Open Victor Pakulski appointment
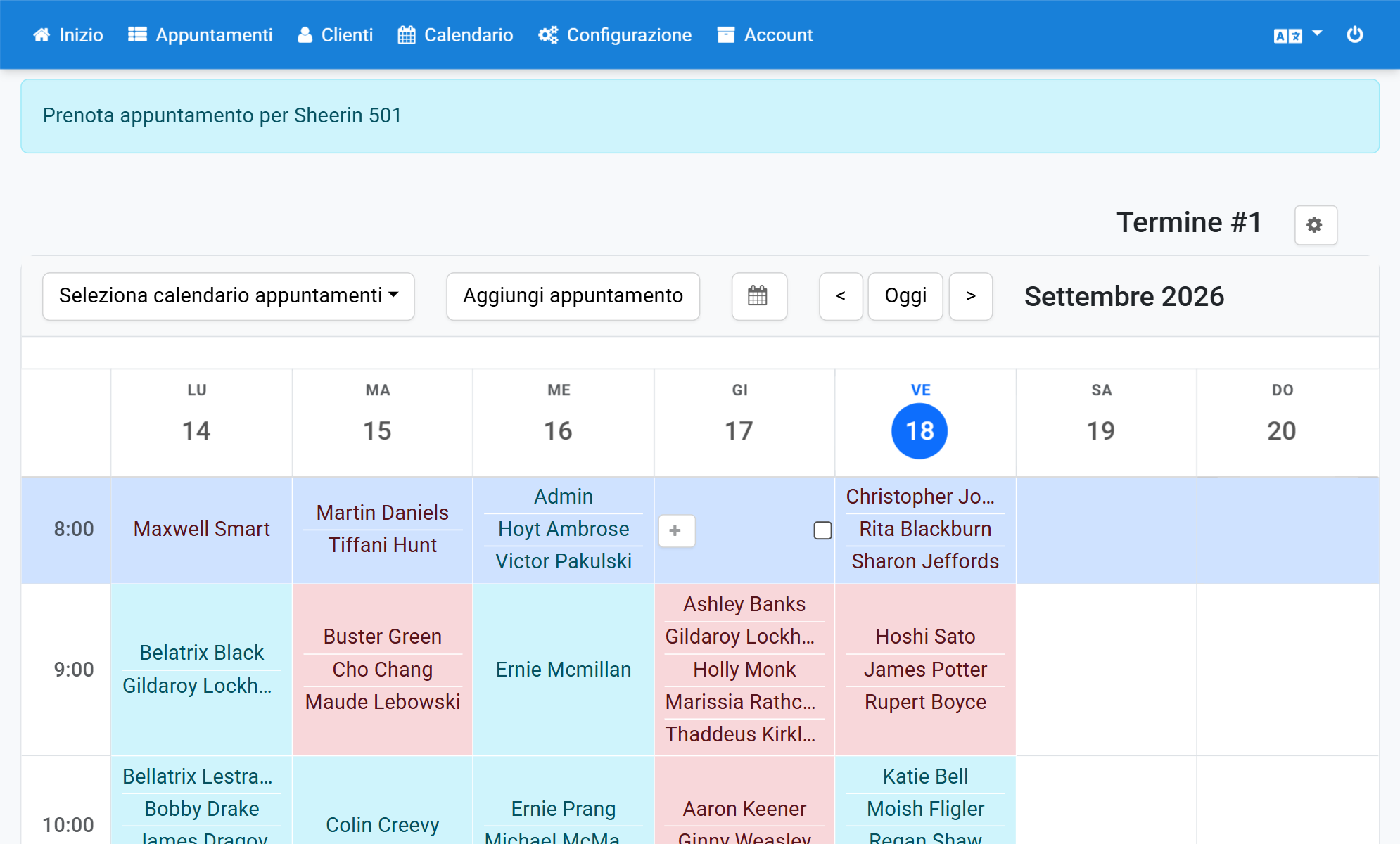This screenshot has height=844, width=1400. pyautogui.click(x=564, y=561)
